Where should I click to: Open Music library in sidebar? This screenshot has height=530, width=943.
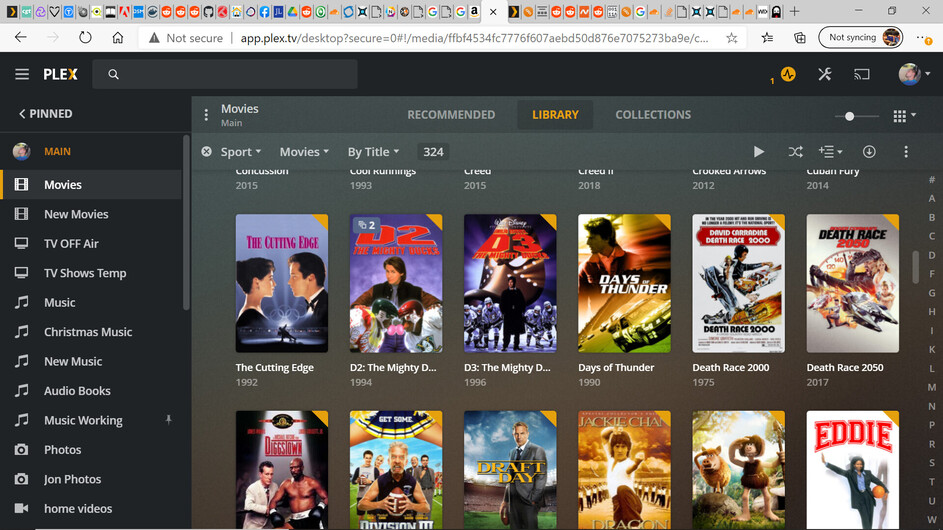click(x=91, y=303)
